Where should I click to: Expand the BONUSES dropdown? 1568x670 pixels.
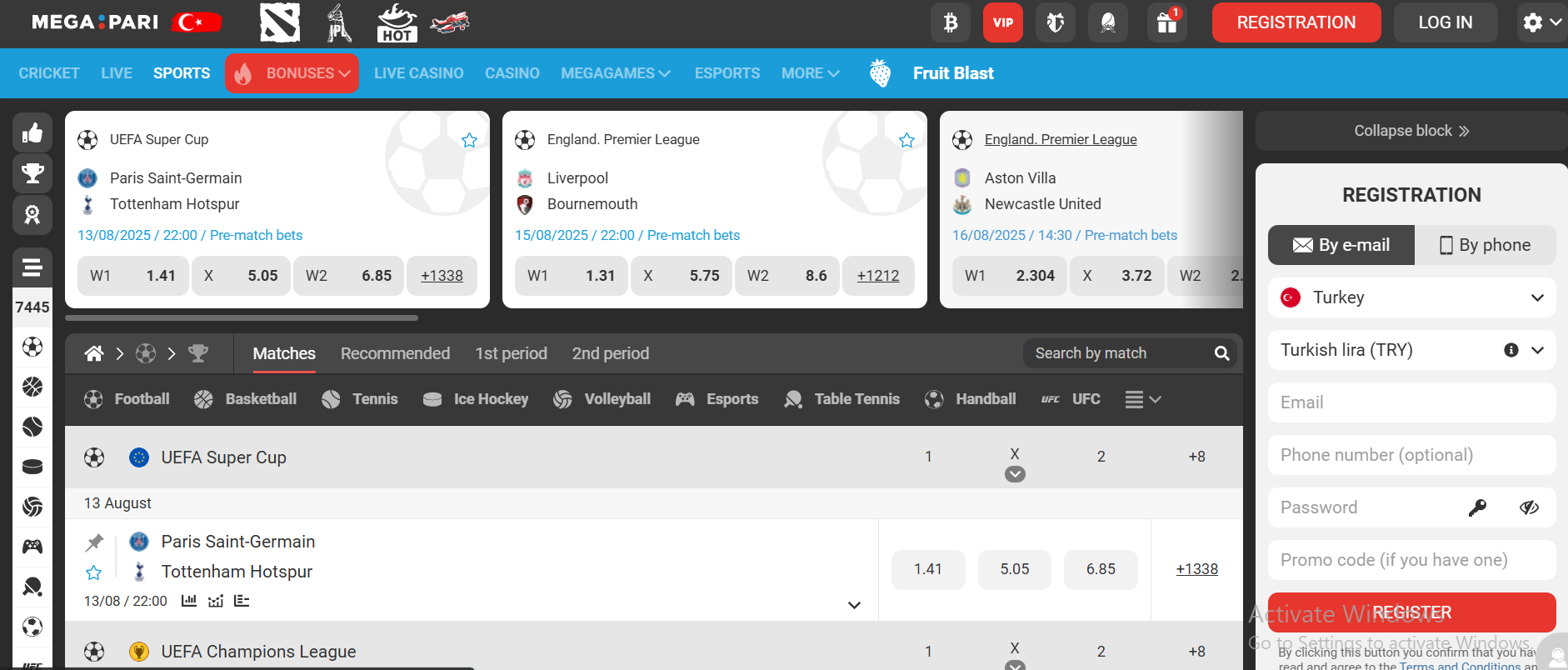click(x=292, y=73)
